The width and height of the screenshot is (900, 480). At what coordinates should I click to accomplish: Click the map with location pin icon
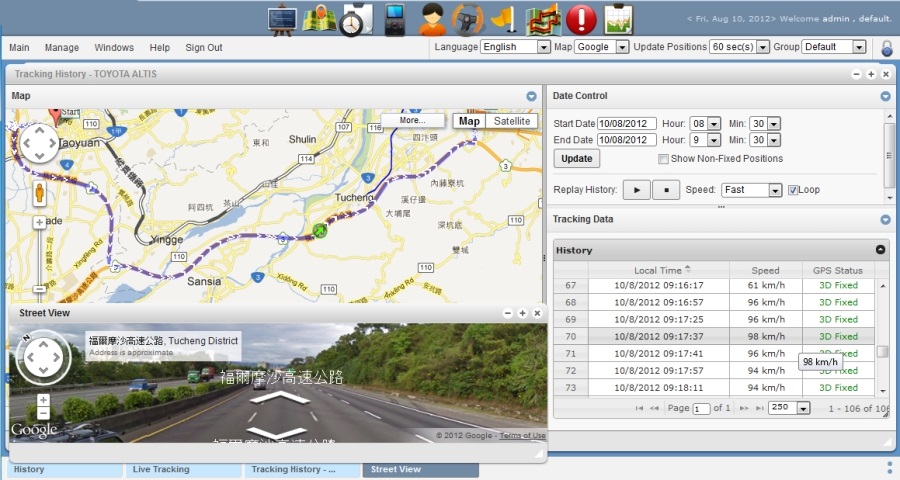point(319,19)
